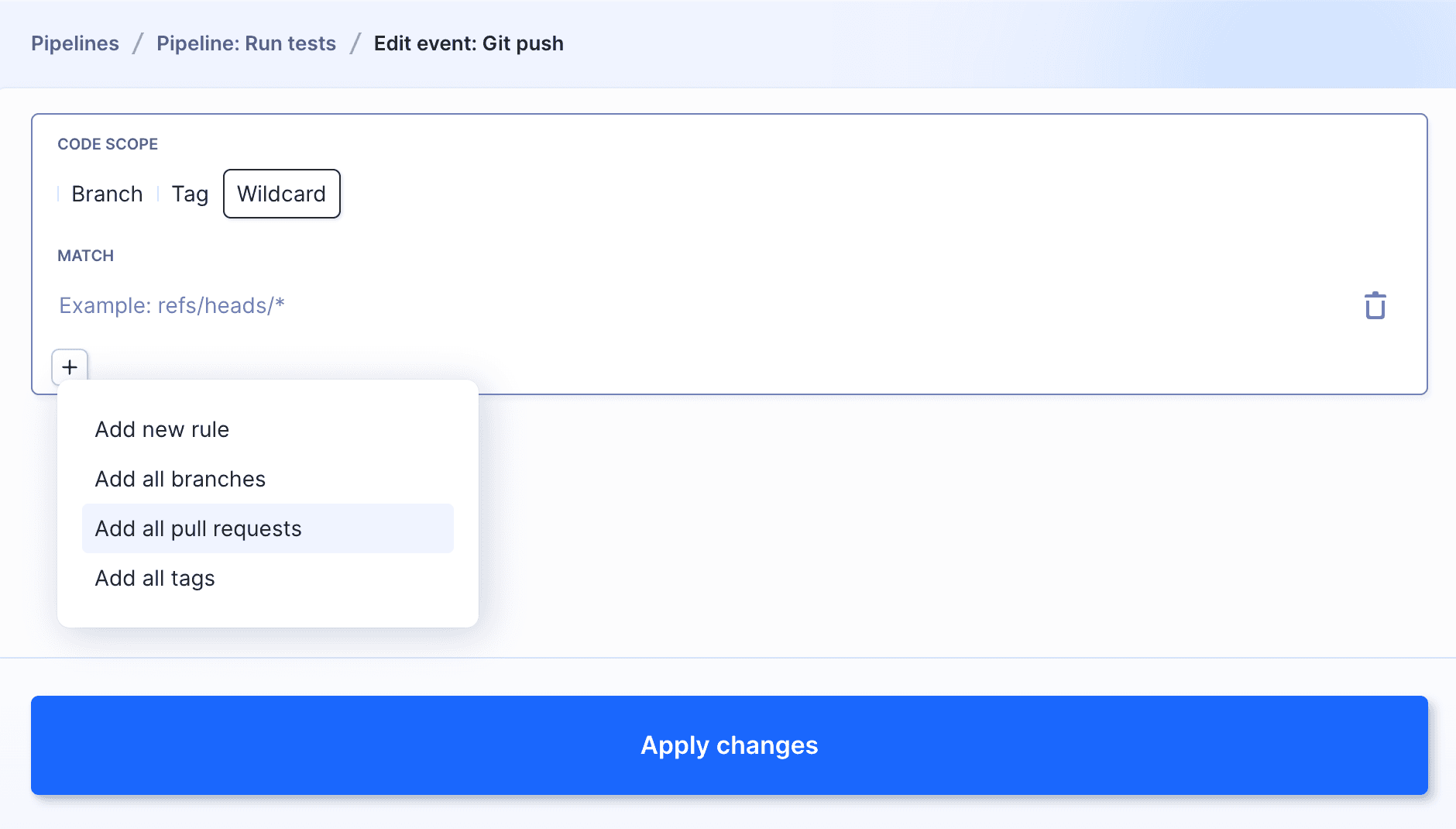Click the MATCH section label
This screenshot has height=829, width=1456.
pos(85,256)
